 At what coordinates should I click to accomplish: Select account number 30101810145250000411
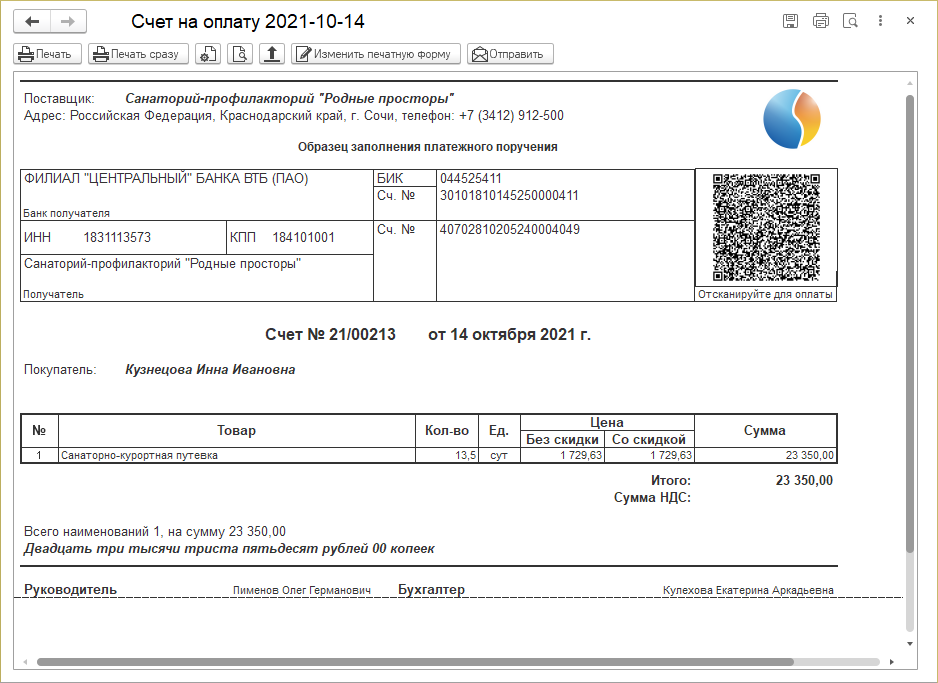click(x=509, y=196)
